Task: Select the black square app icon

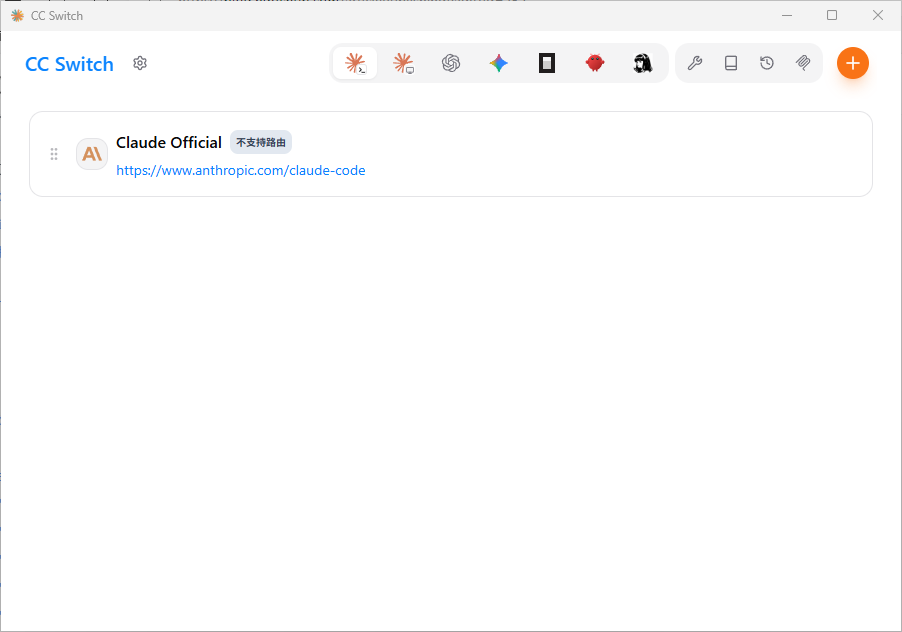Action: (546, 63)
